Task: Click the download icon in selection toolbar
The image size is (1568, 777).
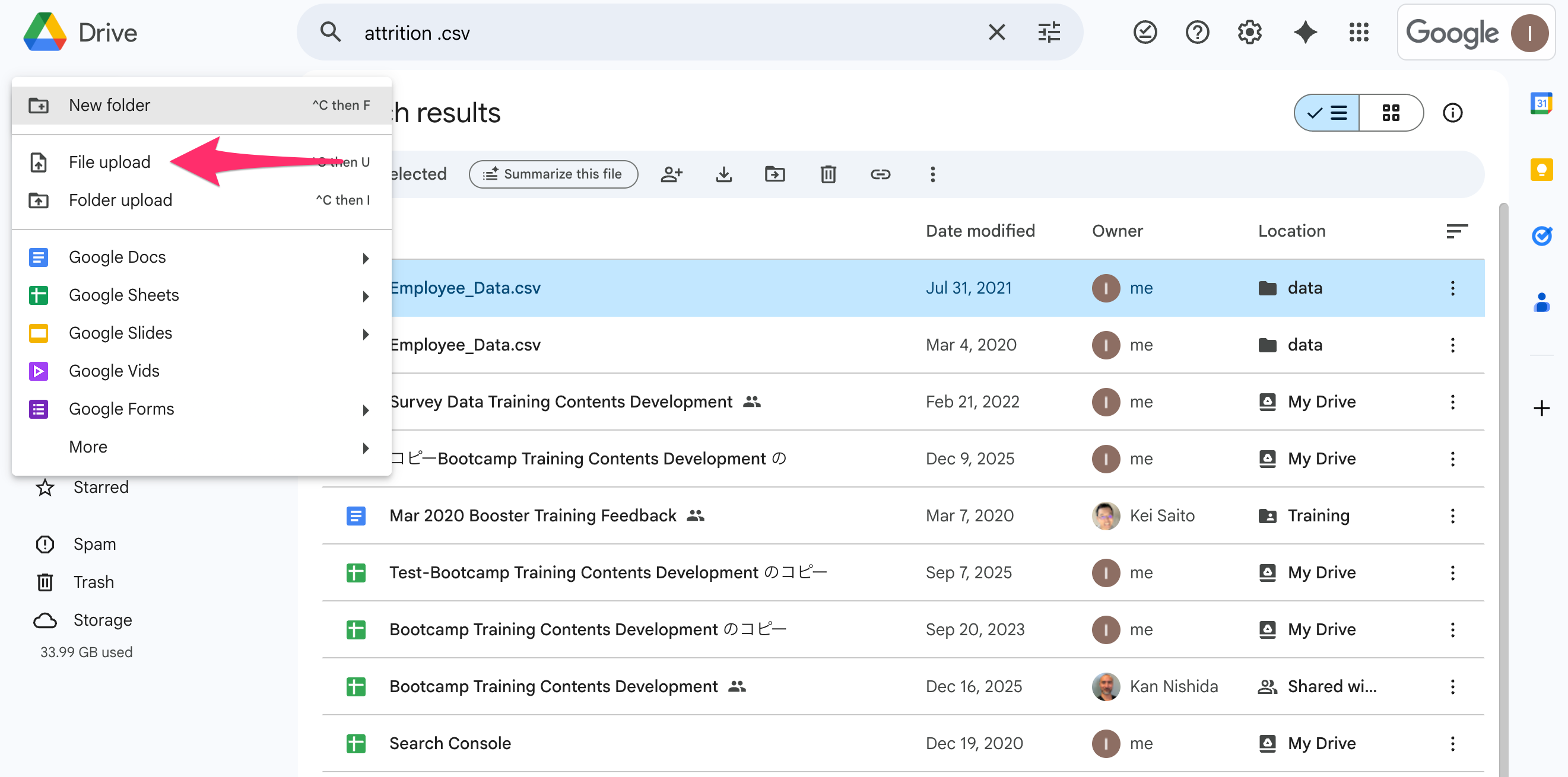Action: coord(723,174)
